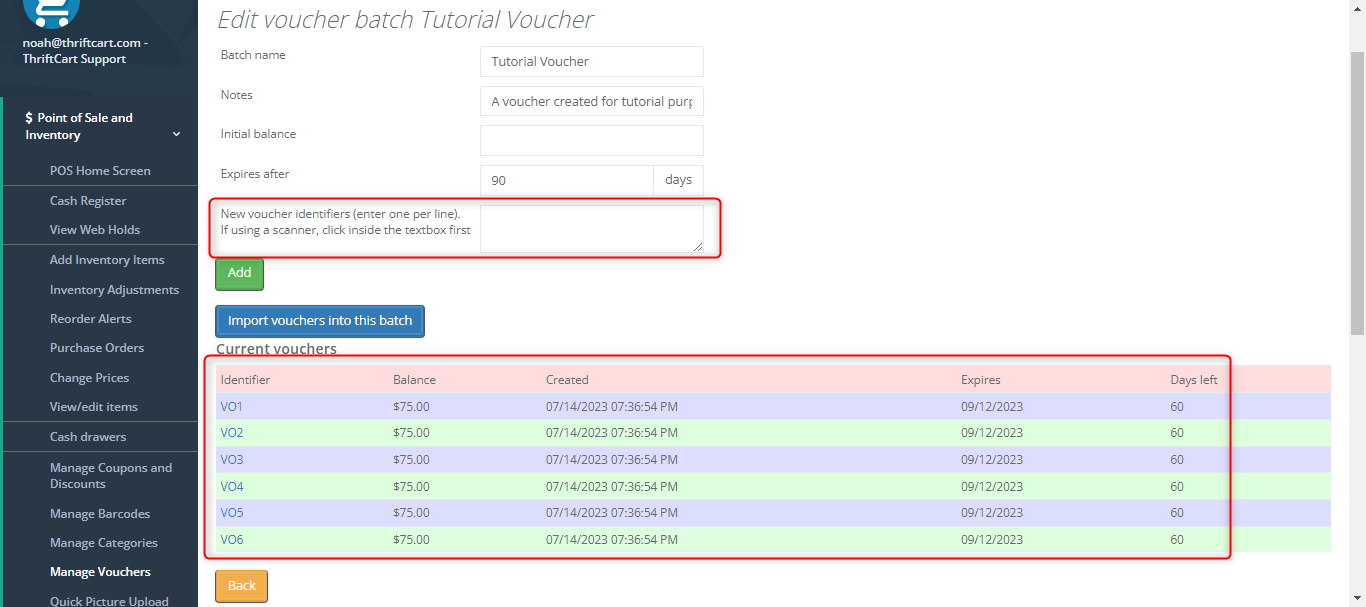
Task: Open Purchase Orders
Action: point(96,347)
